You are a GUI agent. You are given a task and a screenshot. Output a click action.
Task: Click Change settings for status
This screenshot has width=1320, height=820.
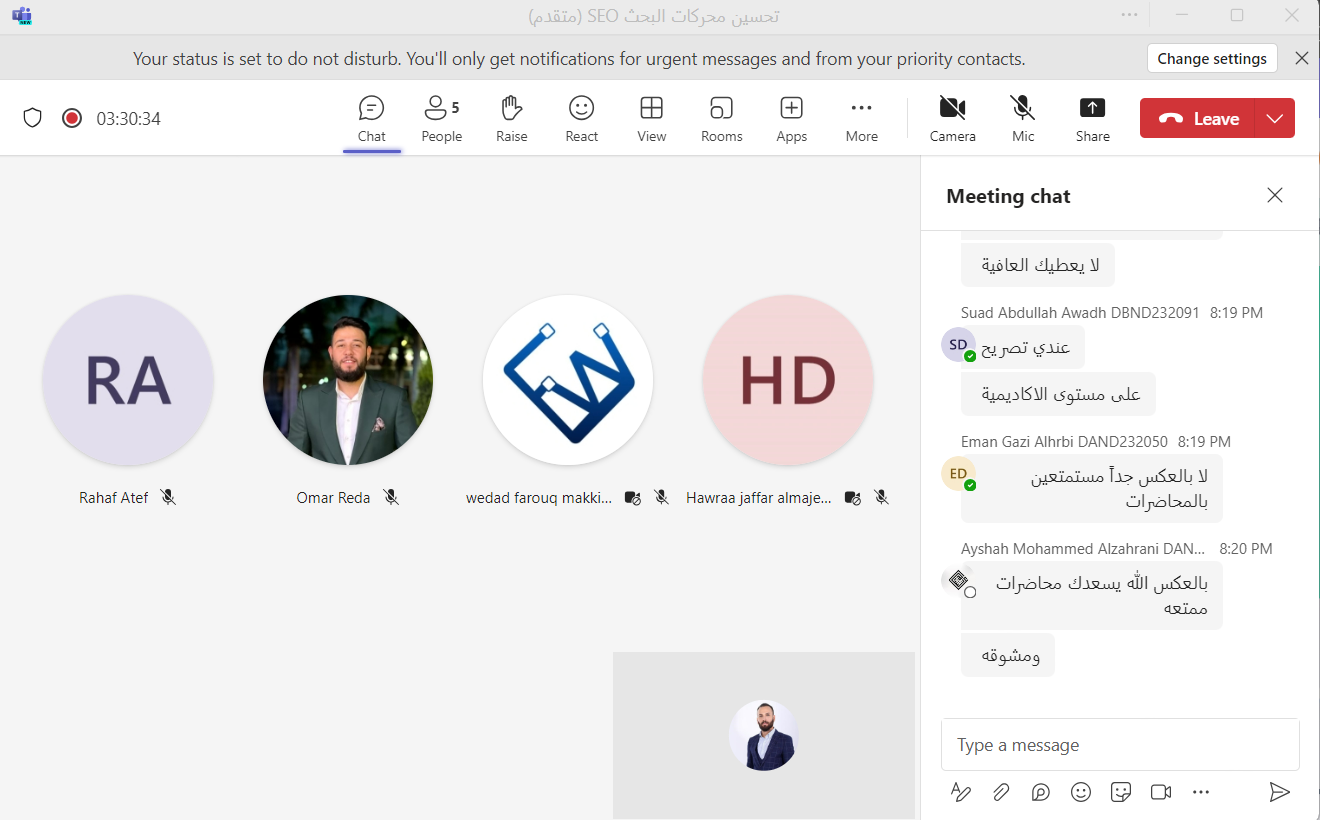pyautogui.click(x=1212, y=59)
